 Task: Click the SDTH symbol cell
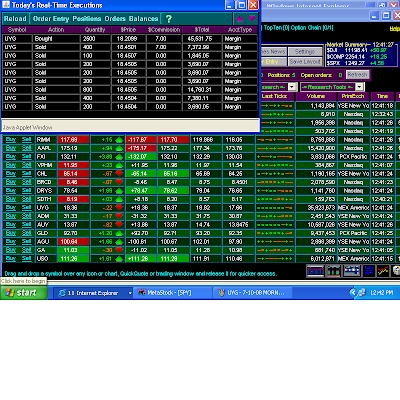(x=46, y=199)
